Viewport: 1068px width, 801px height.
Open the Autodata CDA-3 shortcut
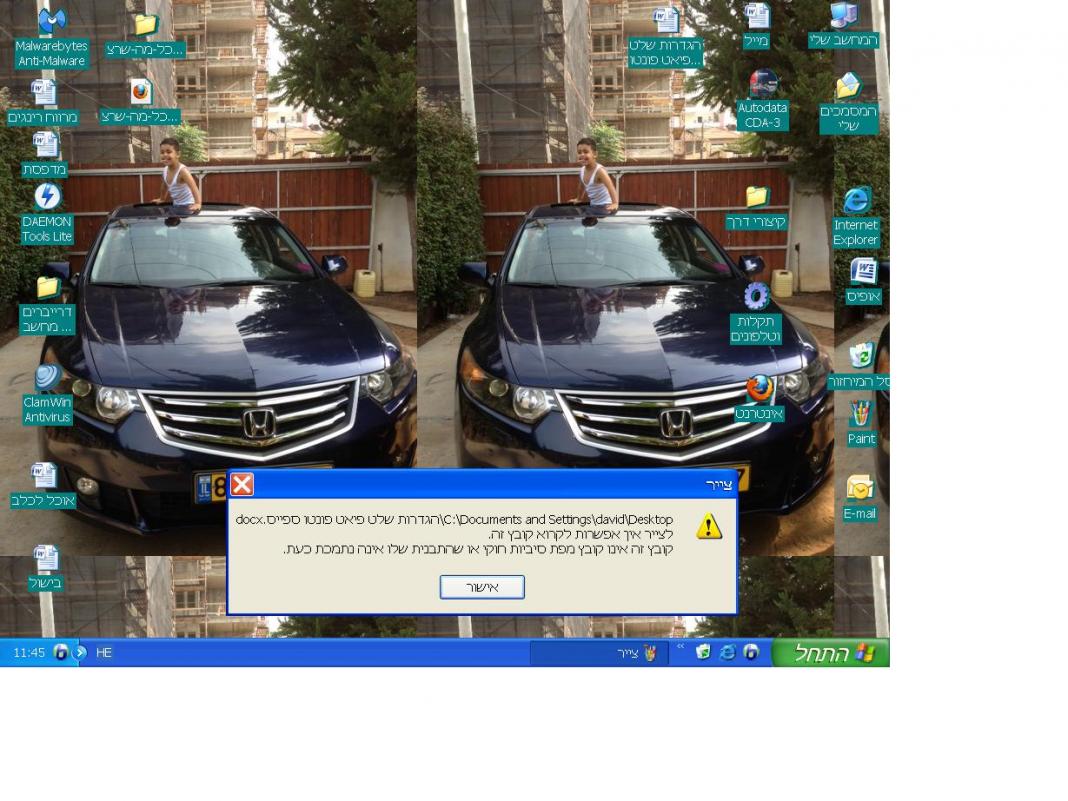[x=762, y=84]
